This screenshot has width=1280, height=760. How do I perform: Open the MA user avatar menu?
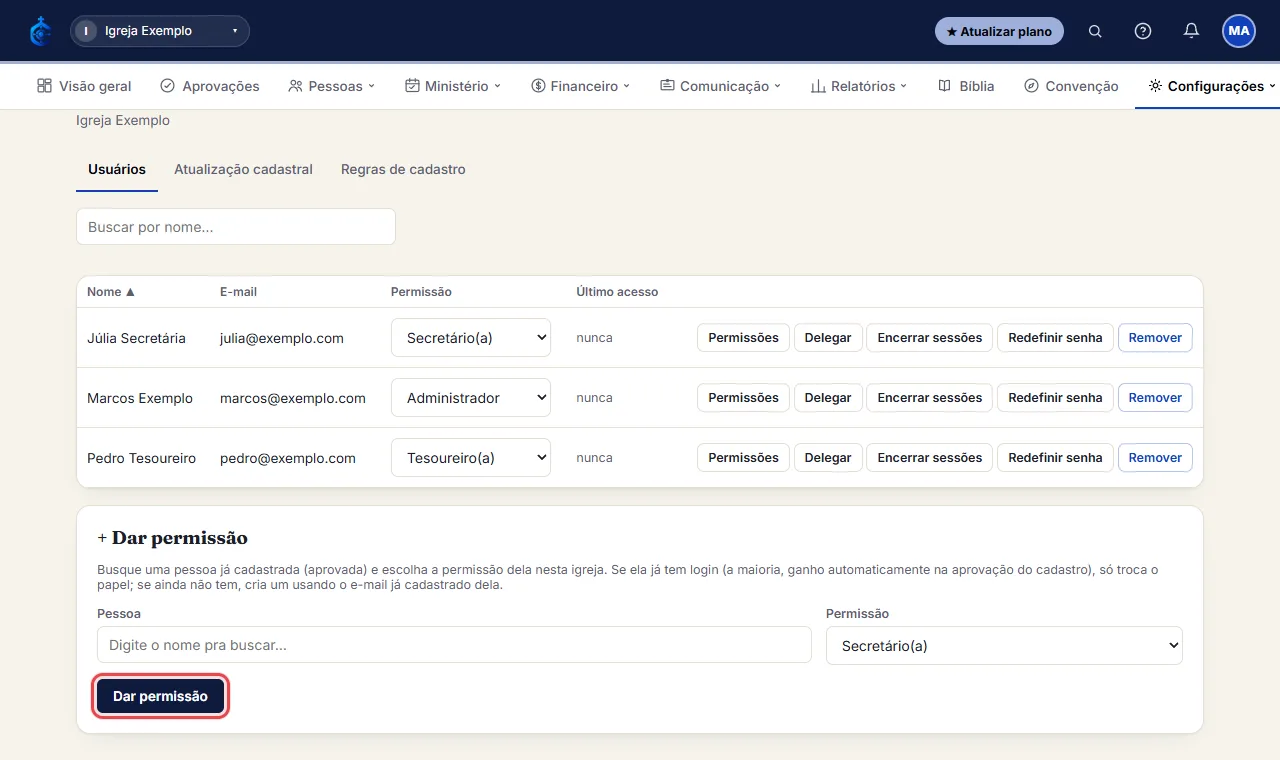(x=1239, y=31)
